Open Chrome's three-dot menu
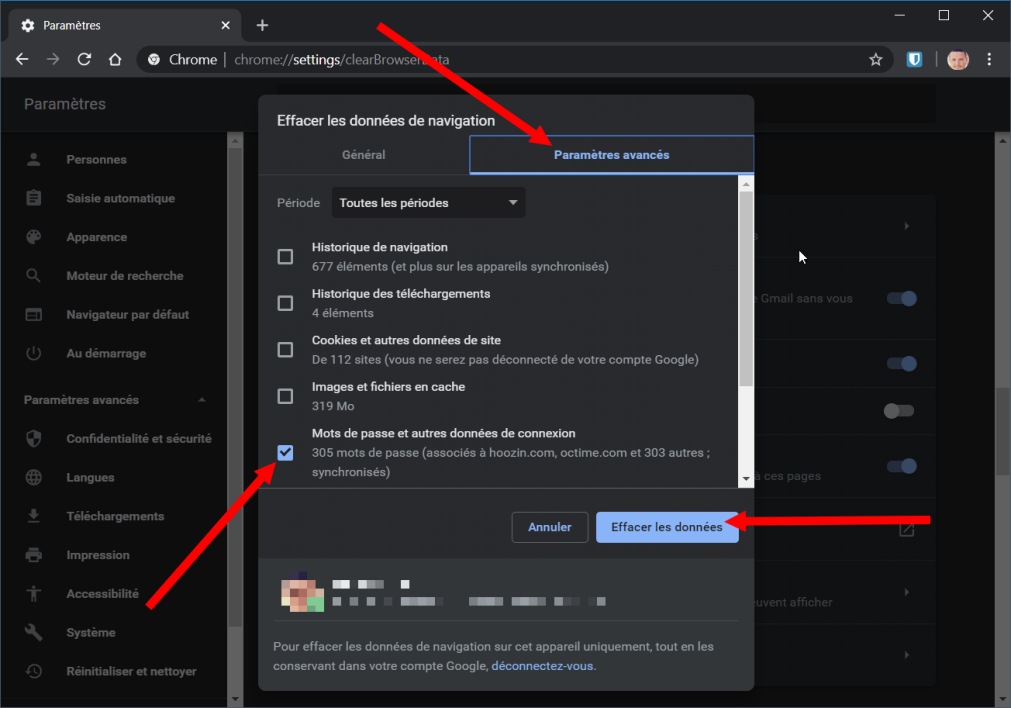1011x708 pixels. [989, 59]
